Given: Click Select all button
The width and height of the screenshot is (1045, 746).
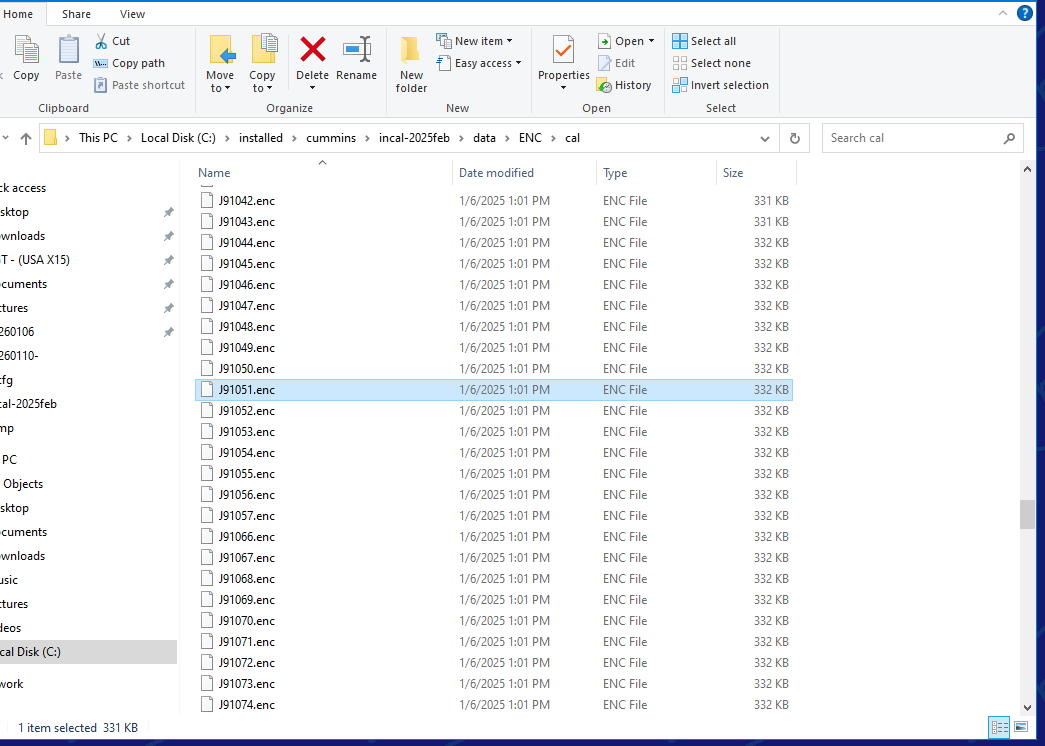Looking at the screenshot, I should pos(705,41).
